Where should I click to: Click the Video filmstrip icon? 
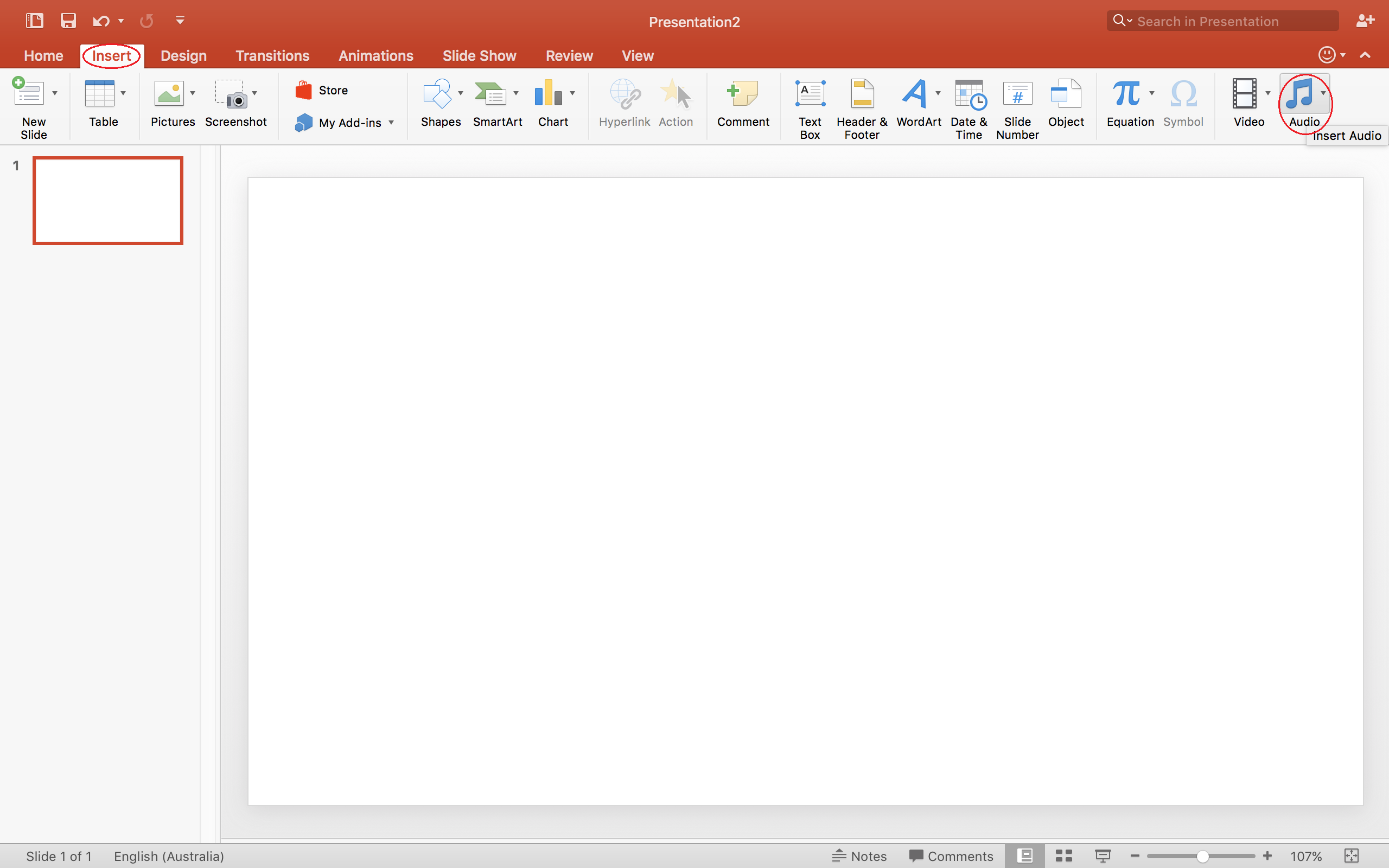point(1244,93)
